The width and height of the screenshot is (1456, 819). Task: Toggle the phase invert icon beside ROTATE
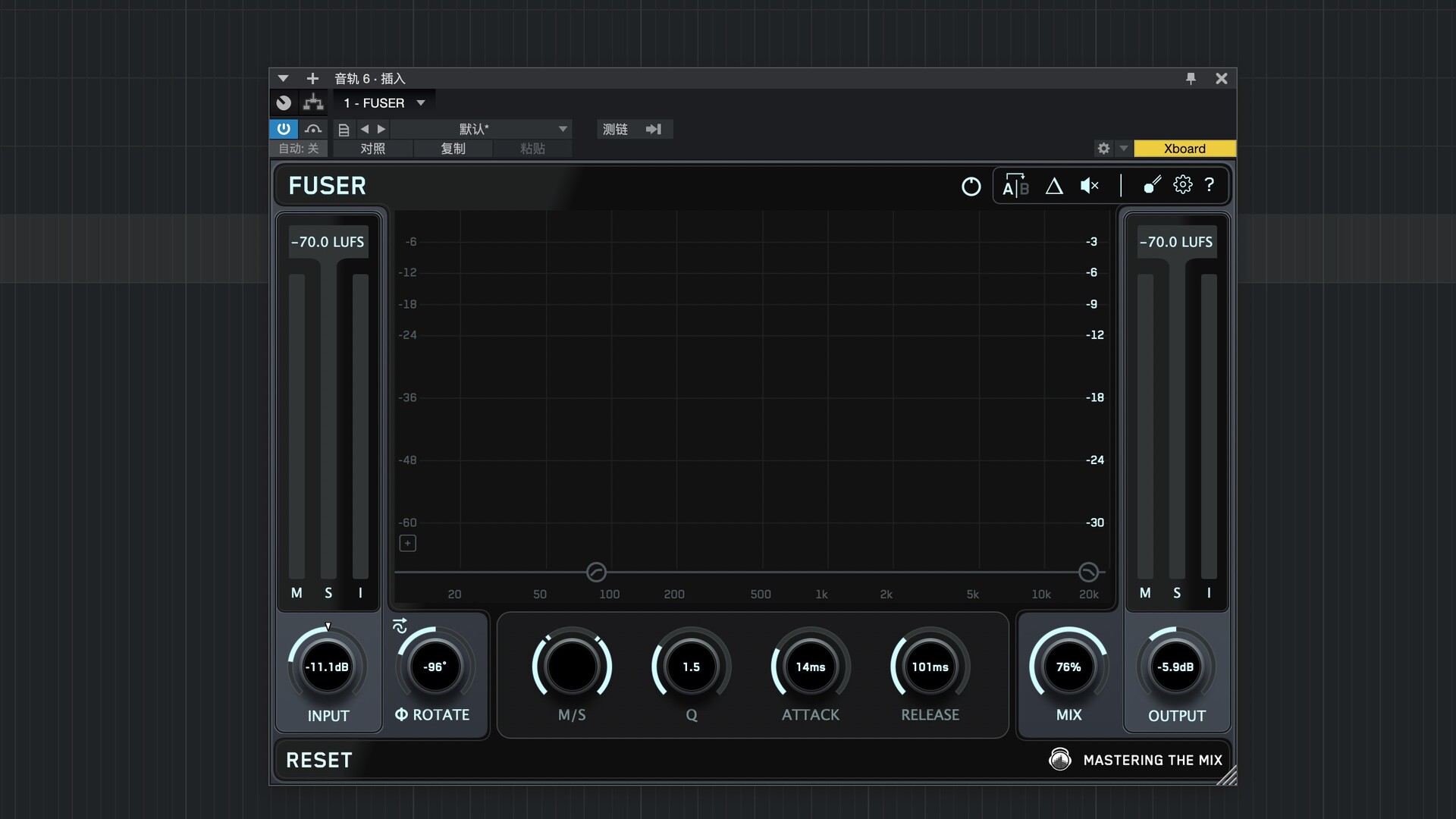pyautogui.click(x=401, y=714)
